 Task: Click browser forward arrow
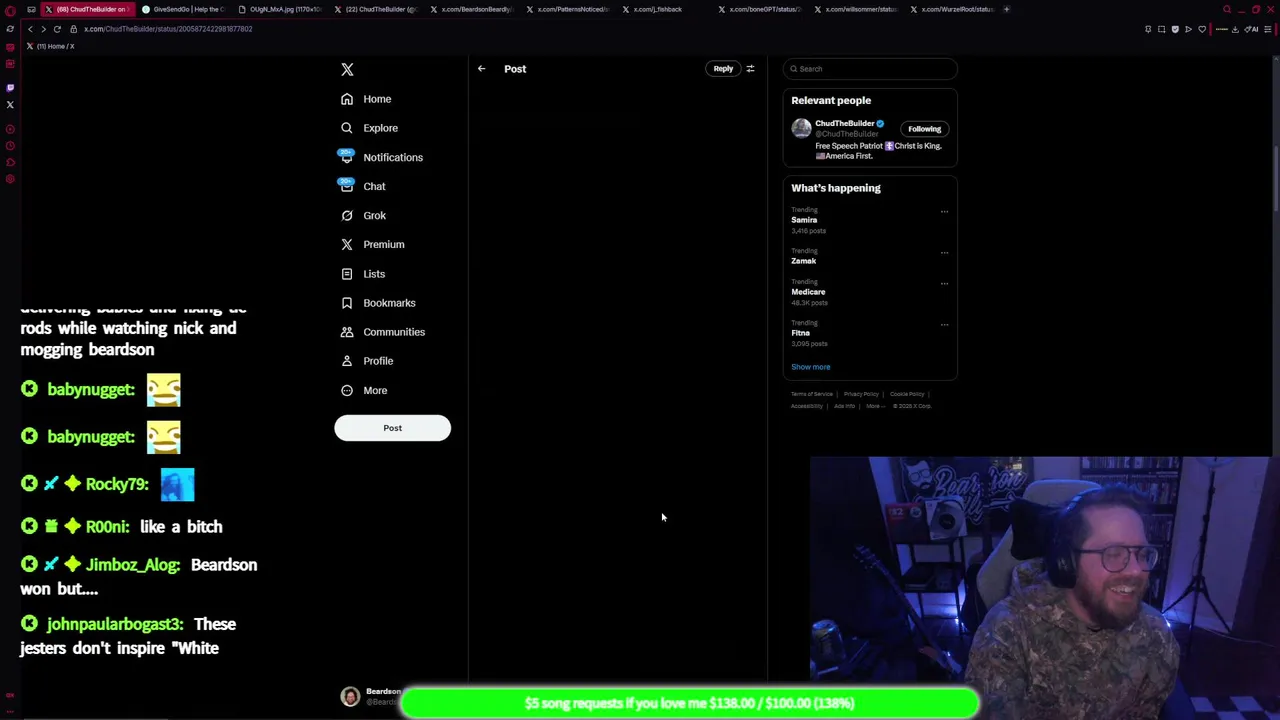43,29
